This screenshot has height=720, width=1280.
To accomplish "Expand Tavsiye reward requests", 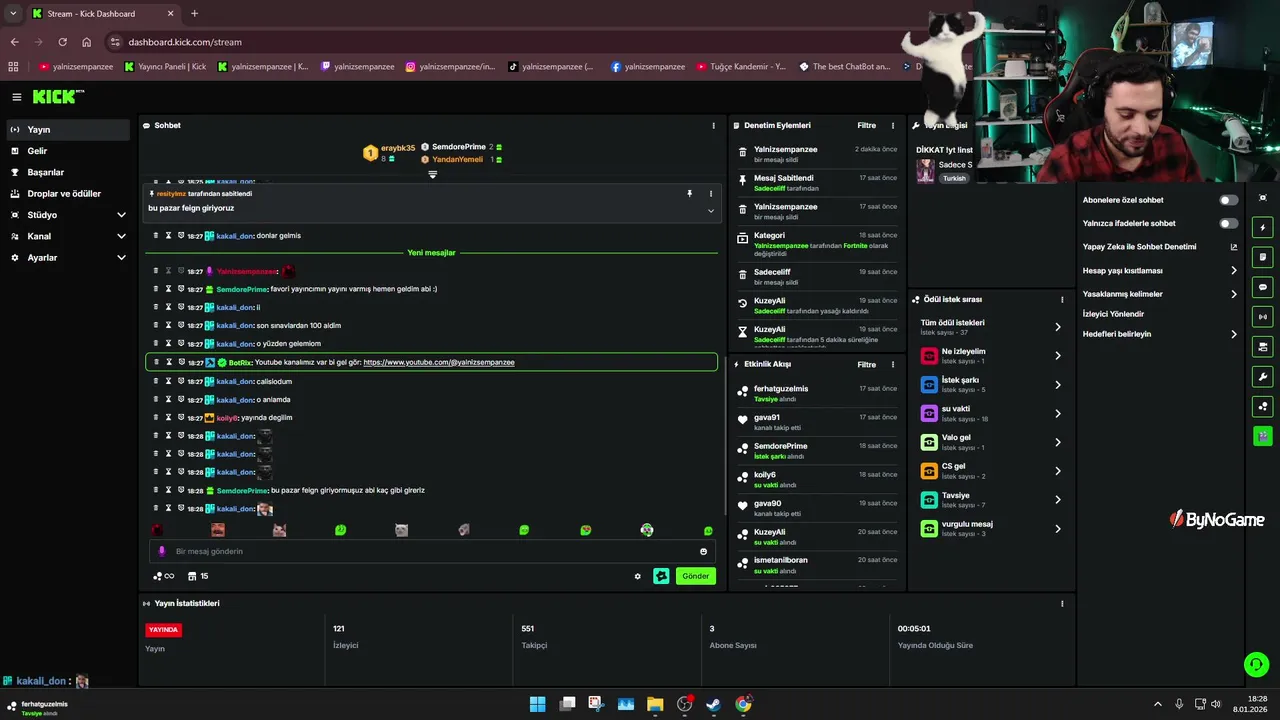I will click(992, 499).
